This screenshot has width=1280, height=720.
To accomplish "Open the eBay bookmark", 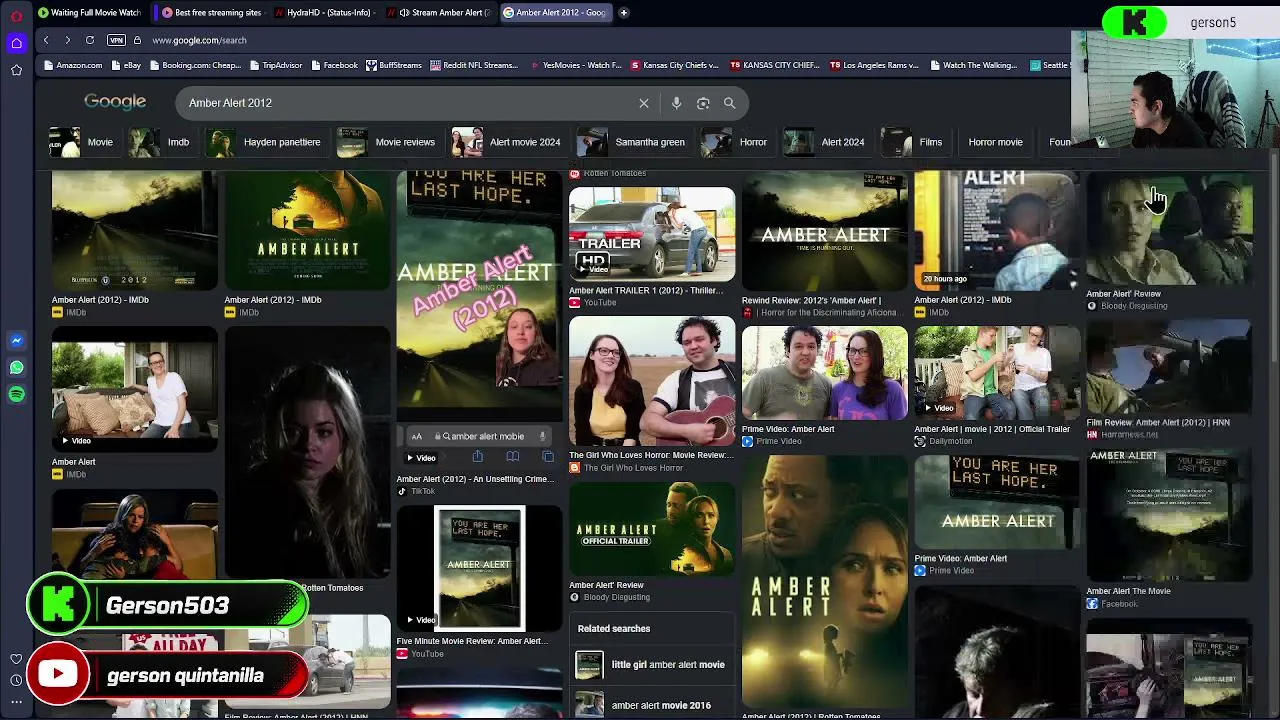I will [125, 66].
